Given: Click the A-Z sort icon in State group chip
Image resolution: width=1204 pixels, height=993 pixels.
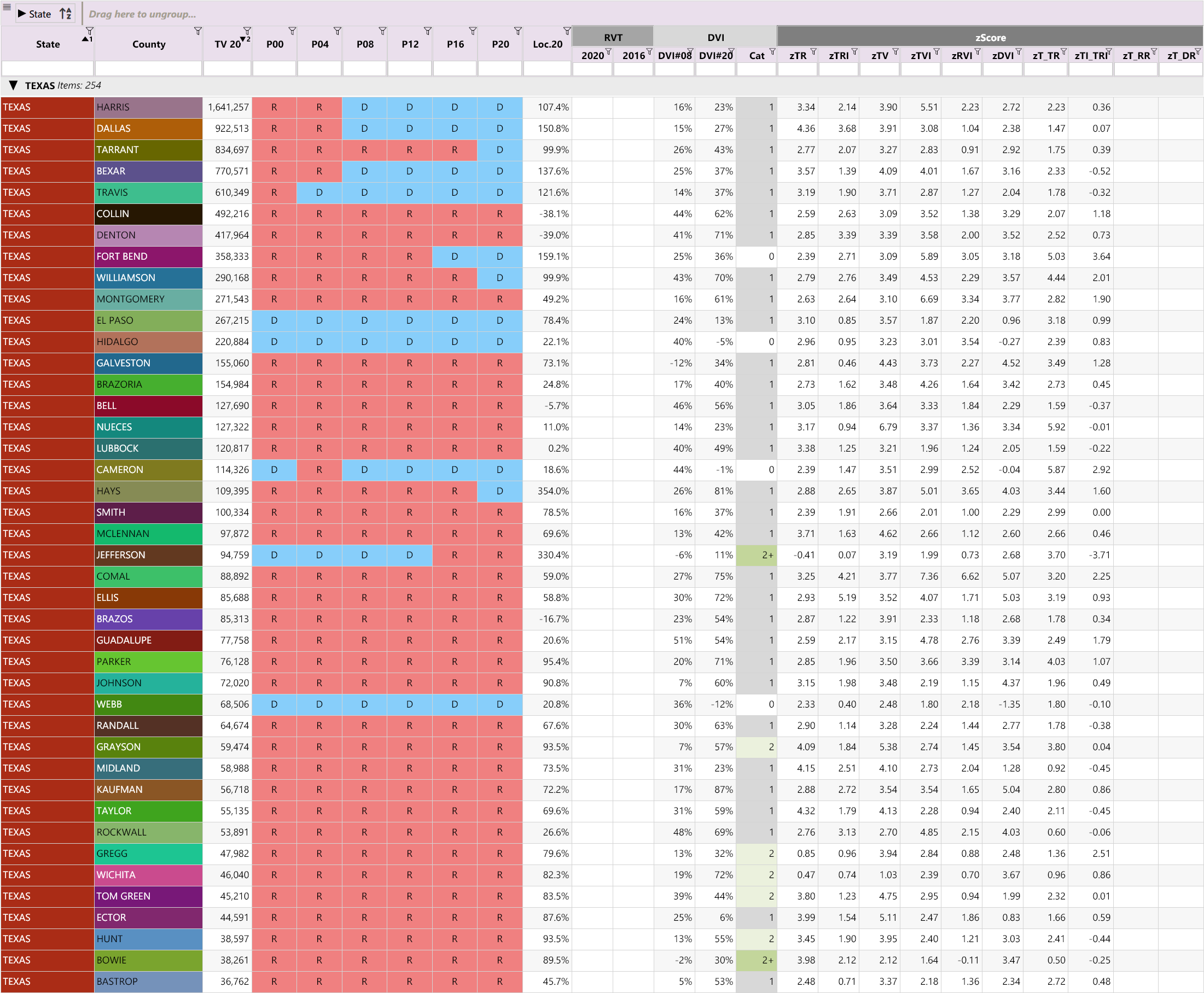Looking at the screenshot, I should 66,14.
